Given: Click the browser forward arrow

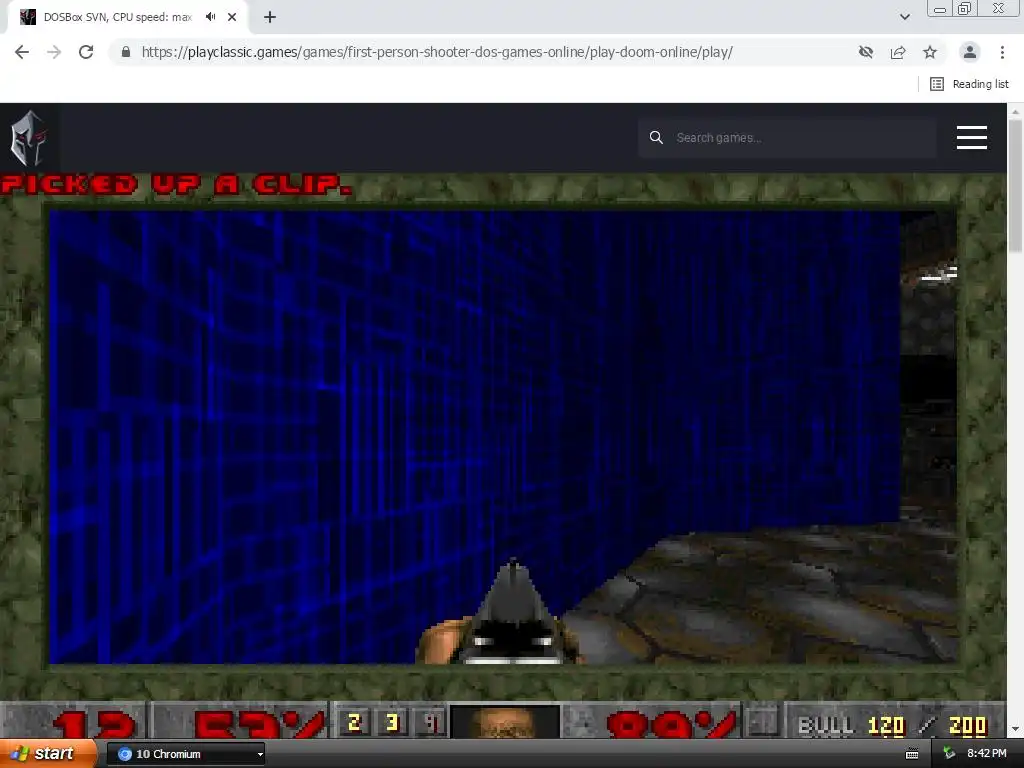Looking at the screenshot, I should (x=54, y=52).
